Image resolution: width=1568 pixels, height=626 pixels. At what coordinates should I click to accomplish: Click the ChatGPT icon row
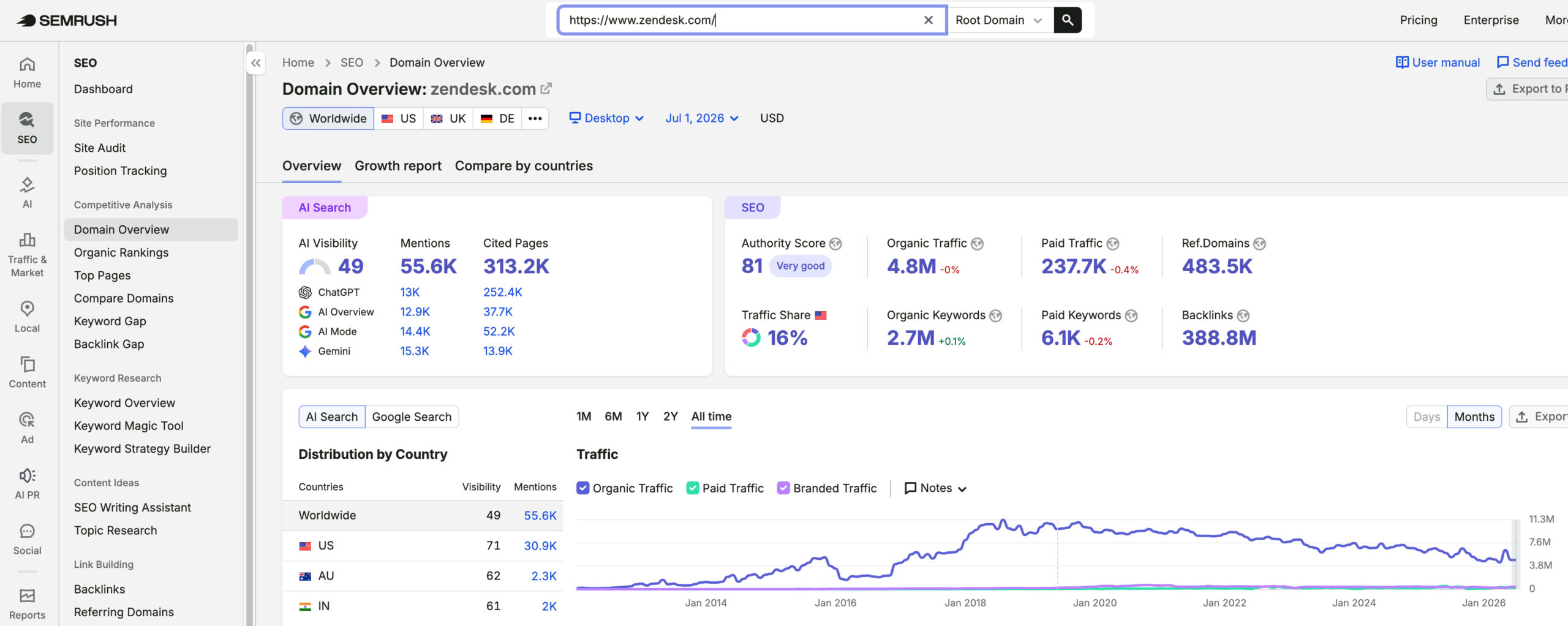pos(305,292)
